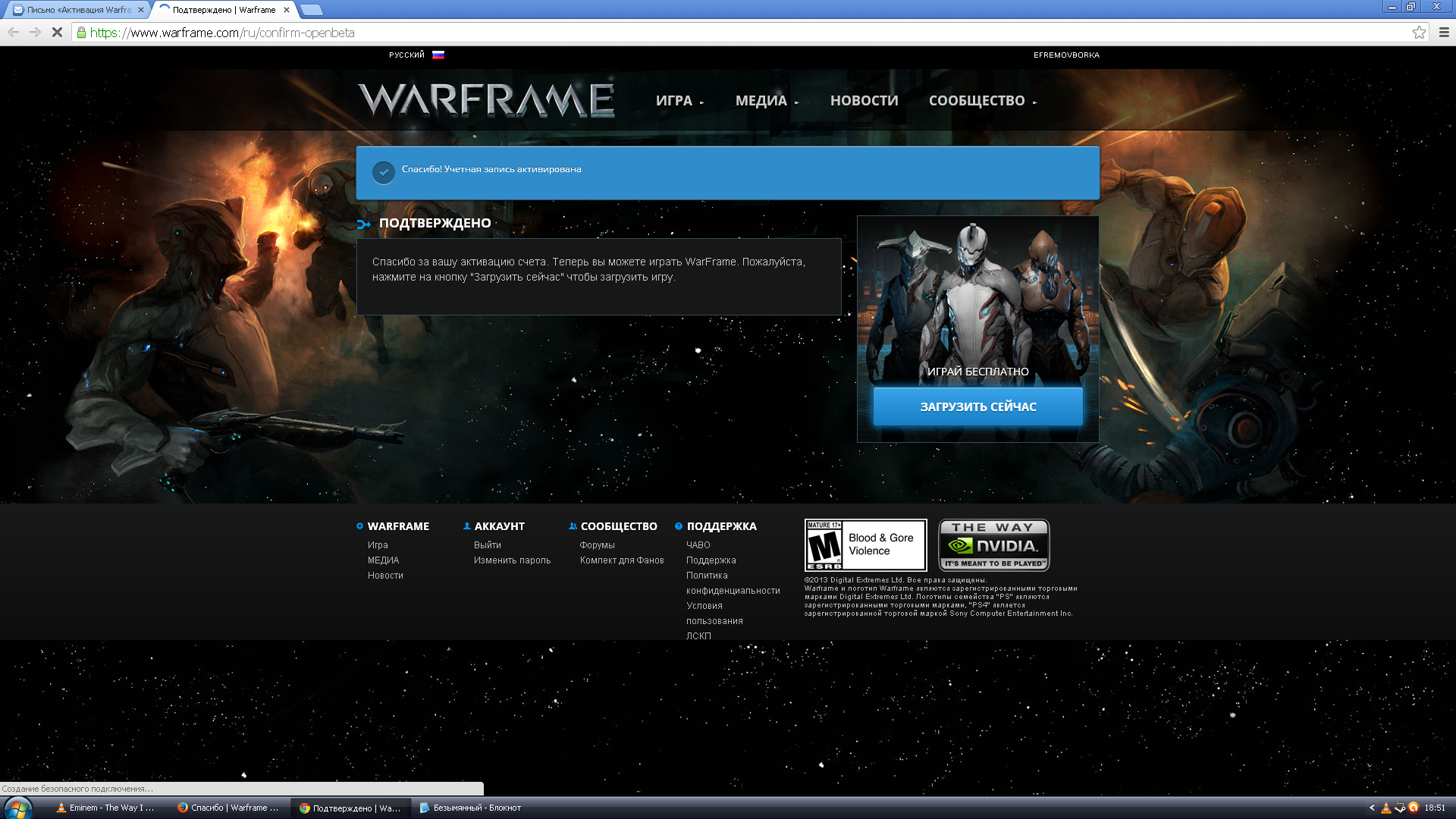1456x819 pixels.
Task: Click the VLC cone tray icon
Action: coord(1386,808)
